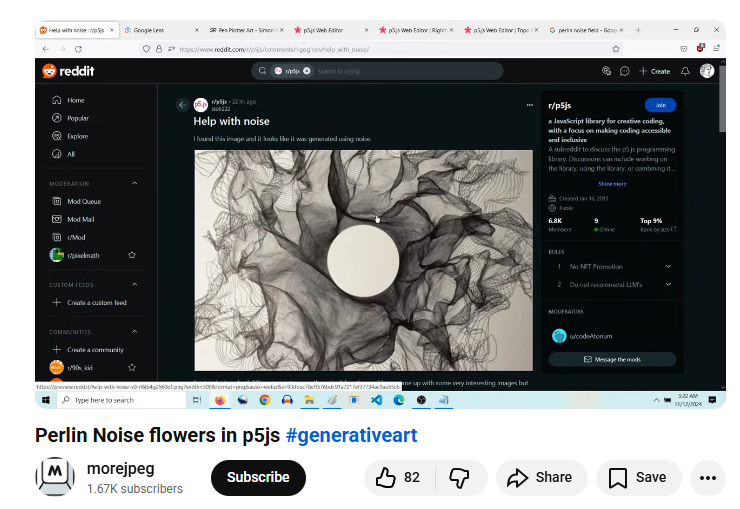Open Visual Studio Code from the taskbar

pos(376,400)
